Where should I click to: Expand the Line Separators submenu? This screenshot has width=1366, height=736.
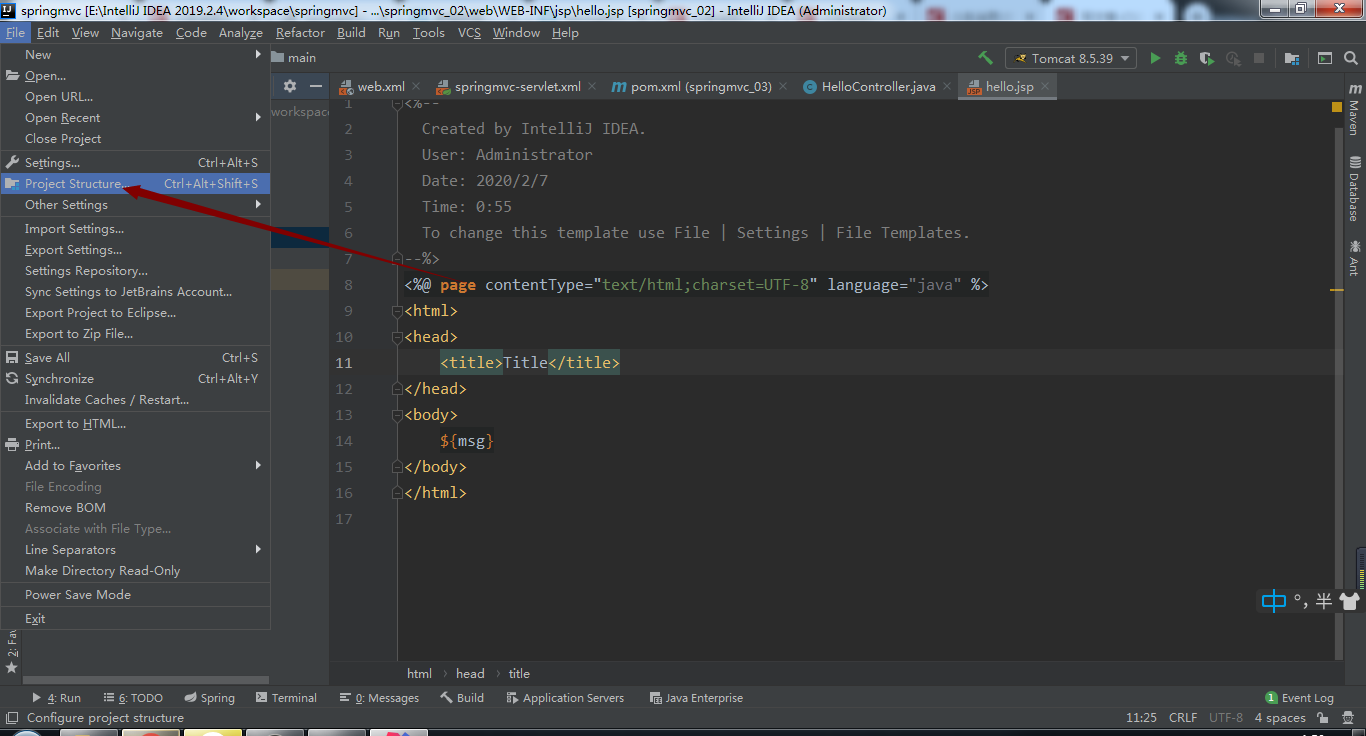point(135,550)
